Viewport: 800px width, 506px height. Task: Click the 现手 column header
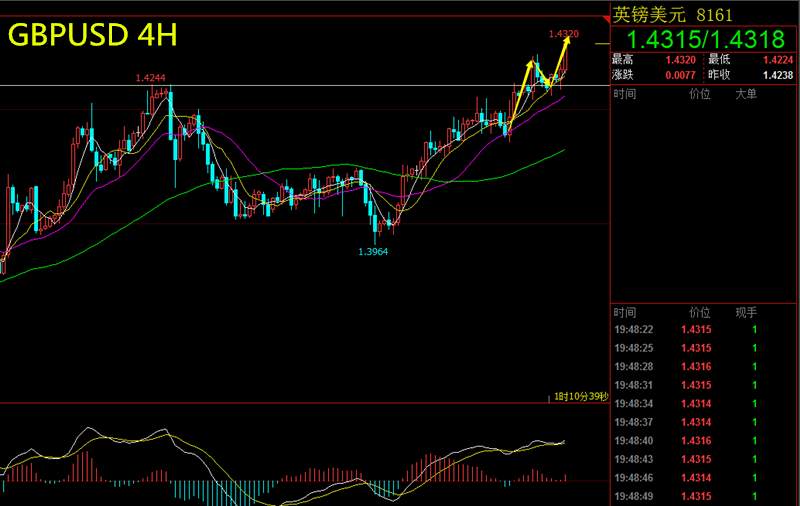coord(746,313)
